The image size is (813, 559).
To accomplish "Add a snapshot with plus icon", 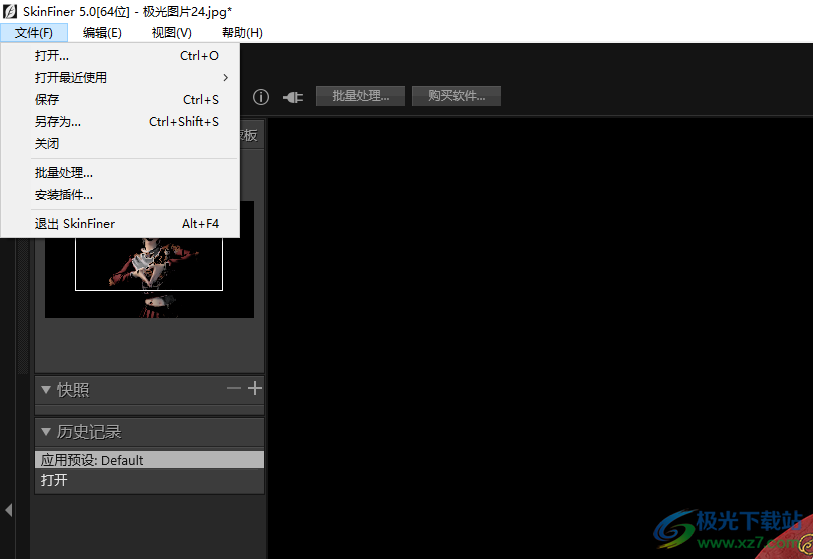I will coord(255,388).
